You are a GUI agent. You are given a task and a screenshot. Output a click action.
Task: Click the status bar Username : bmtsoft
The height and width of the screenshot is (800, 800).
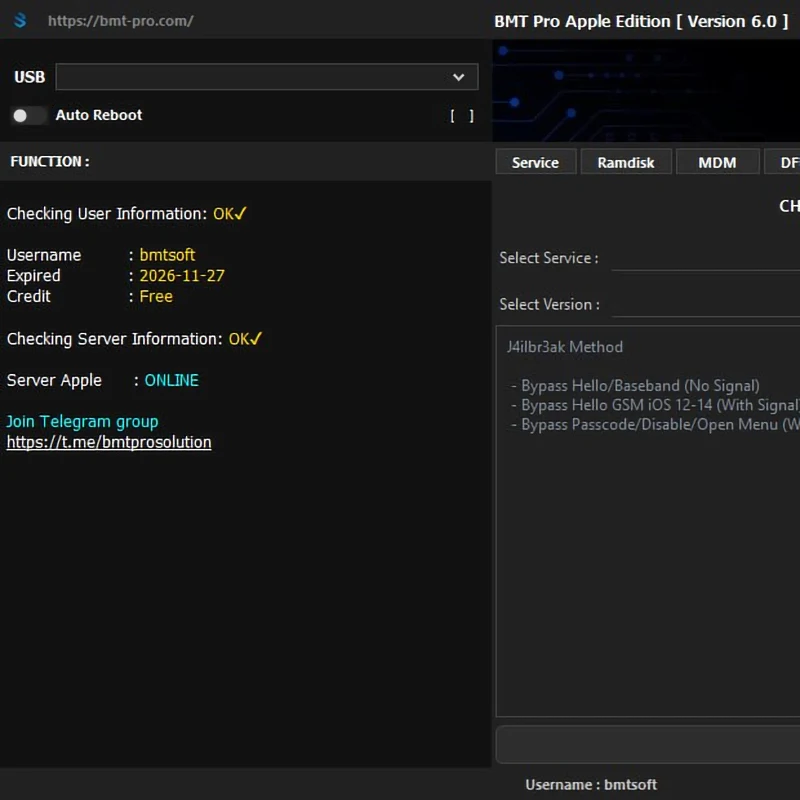(591, 784)
